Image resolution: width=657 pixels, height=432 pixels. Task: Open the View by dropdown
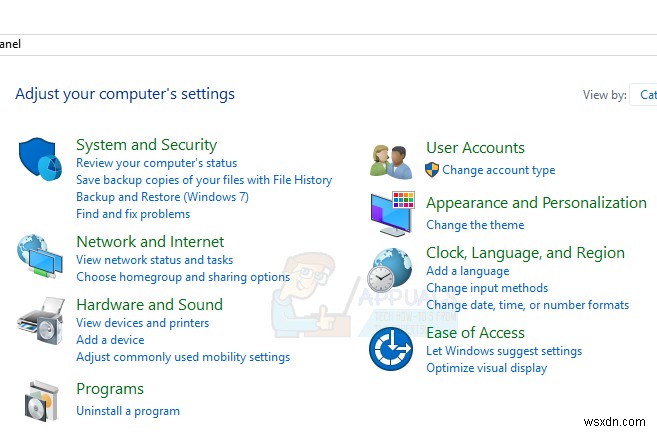pyautogui.click(x=647, y=95)
